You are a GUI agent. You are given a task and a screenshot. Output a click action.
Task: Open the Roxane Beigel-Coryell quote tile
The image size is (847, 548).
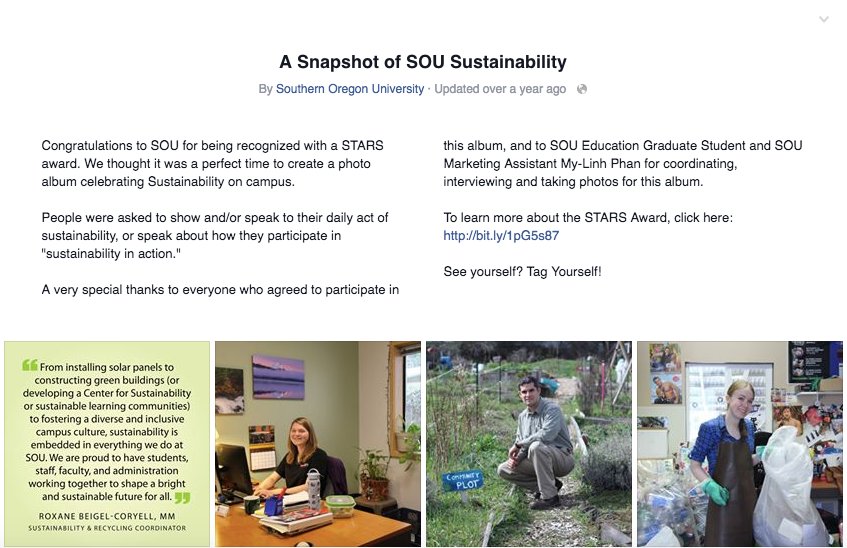point(107,444)
